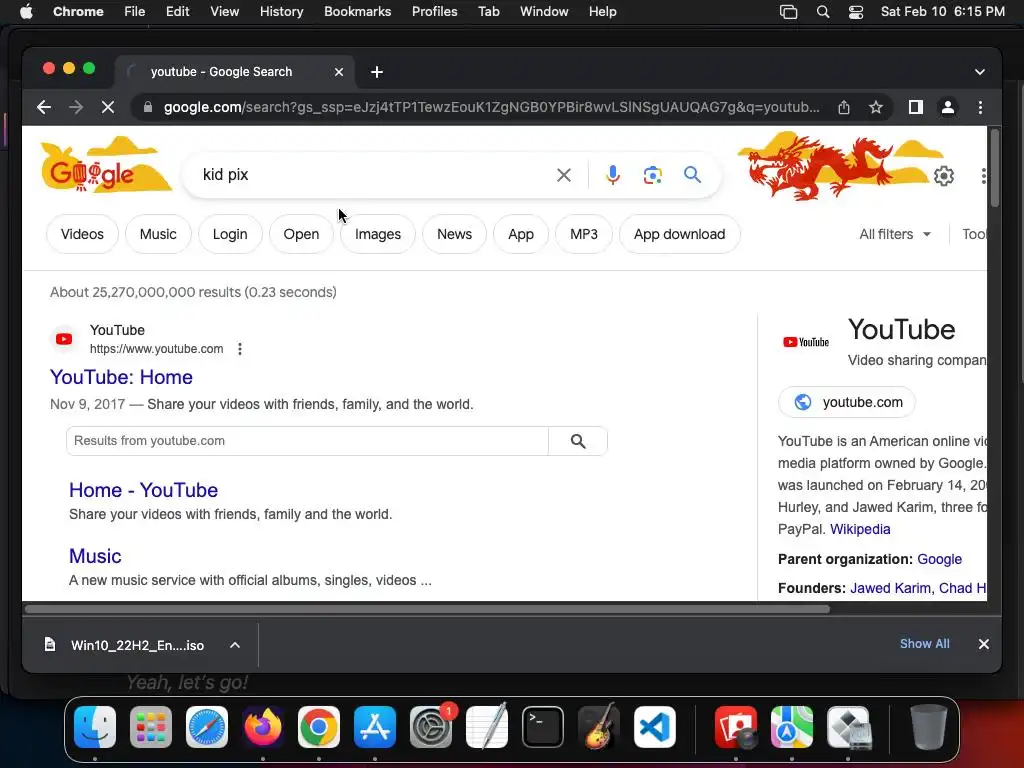
Task: Toggle Chrome's side panel icon
Action: (916, 107)
